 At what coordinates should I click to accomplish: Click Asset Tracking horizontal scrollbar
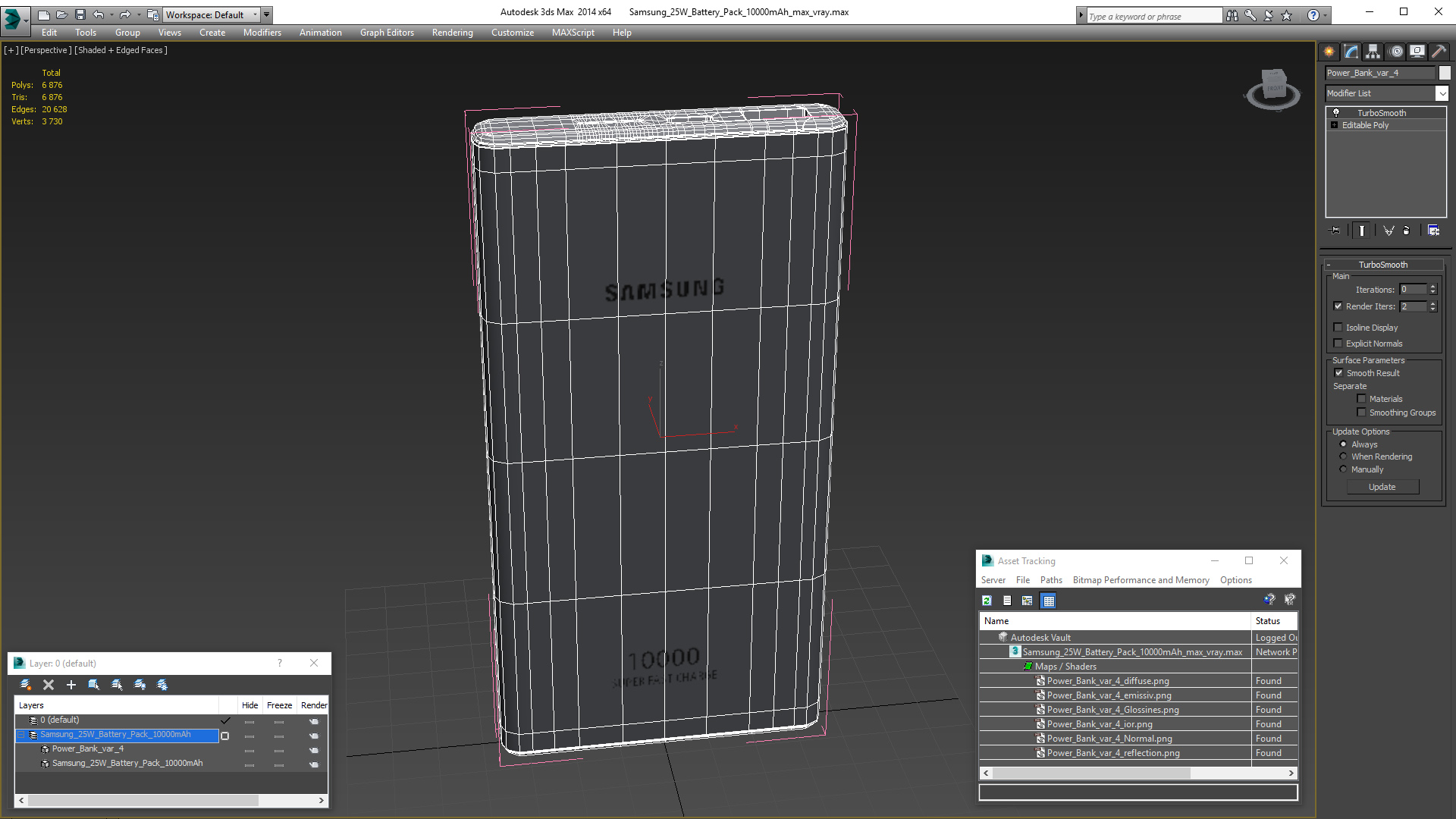[1092, 773]
